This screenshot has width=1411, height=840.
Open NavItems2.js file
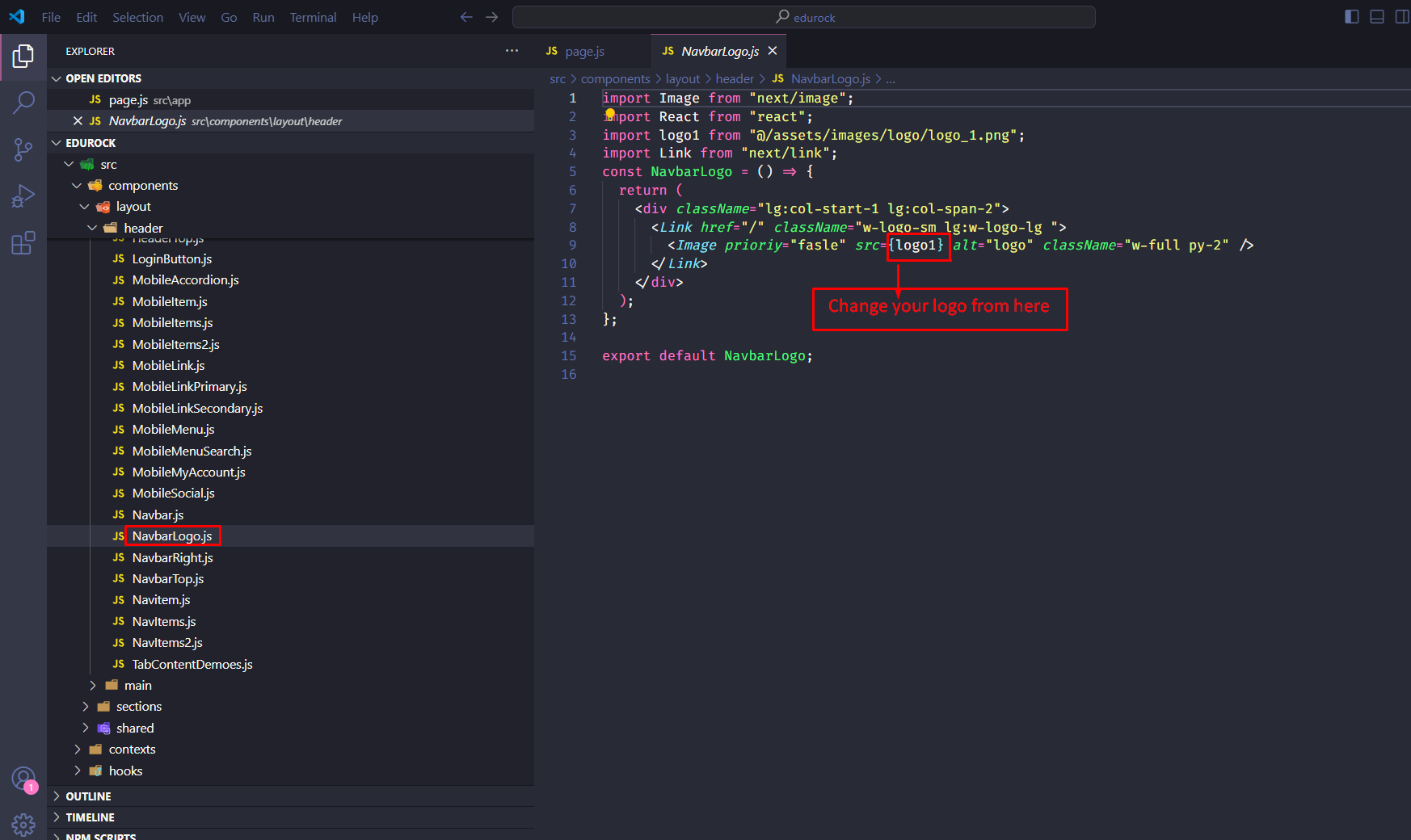point(290,642)
